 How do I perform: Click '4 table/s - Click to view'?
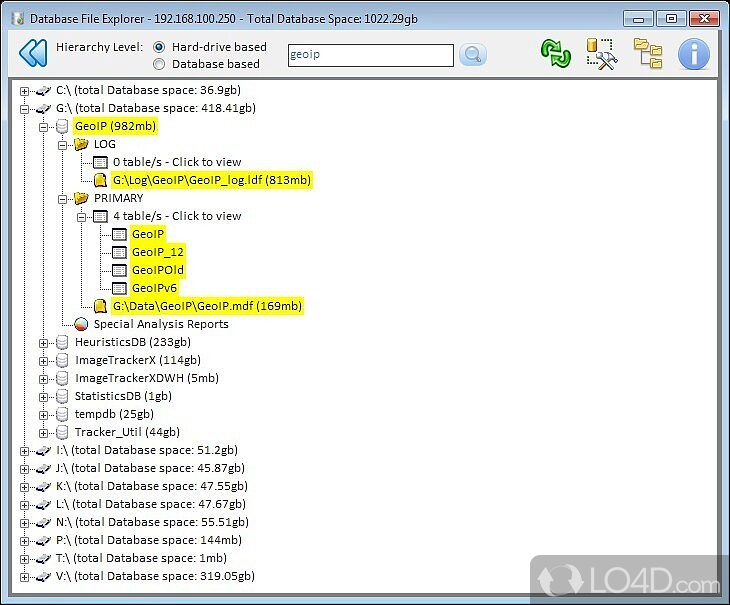tap(177, 216)
